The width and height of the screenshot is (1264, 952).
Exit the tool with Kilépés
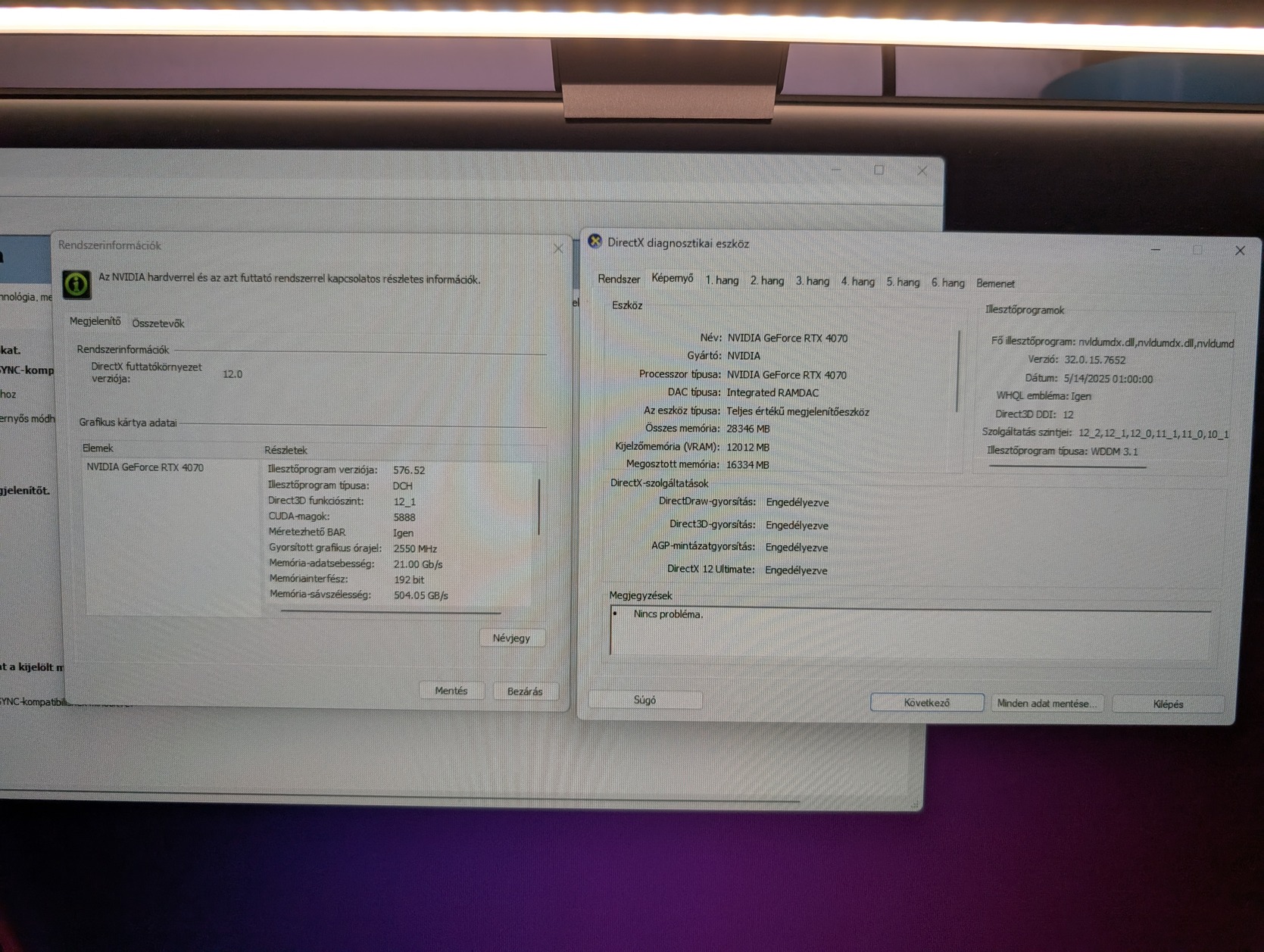1168,704
